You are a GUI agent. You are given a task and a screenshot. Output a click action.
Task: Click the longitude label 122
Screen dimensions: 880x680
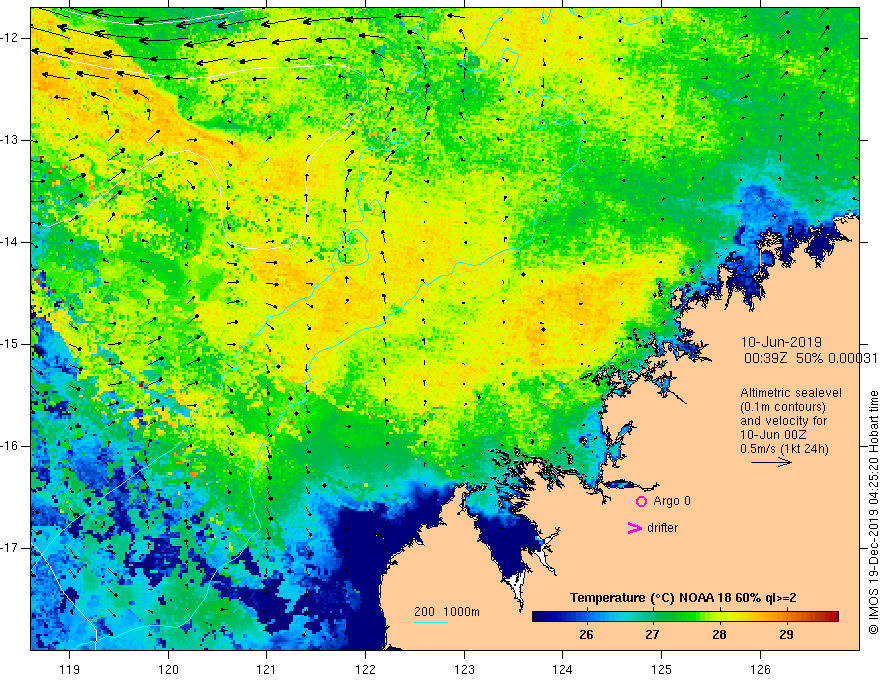coord(365,669)
